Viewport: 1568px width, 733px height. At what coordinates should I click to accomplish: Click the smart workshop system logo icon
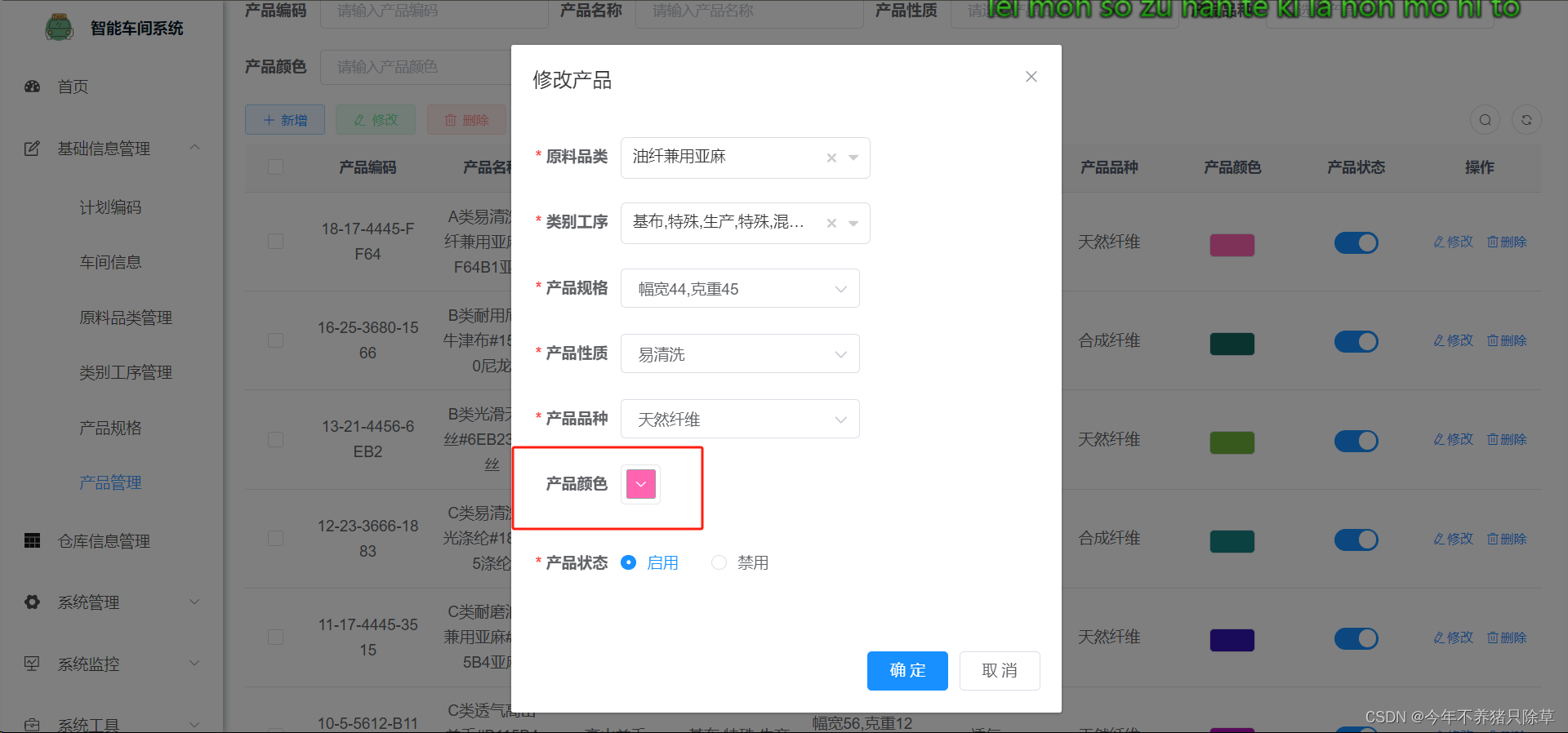click(x=59, y=28)
